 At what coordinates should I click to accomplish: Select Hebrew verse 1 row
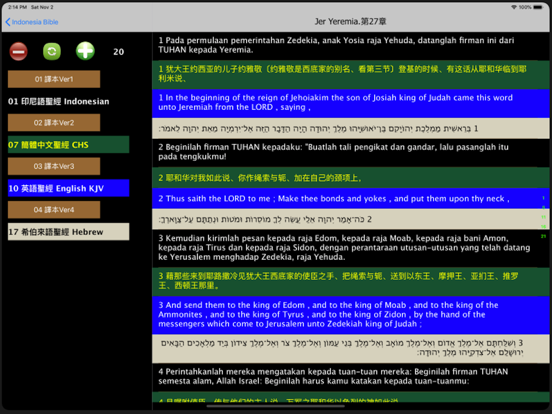(350, 128)
